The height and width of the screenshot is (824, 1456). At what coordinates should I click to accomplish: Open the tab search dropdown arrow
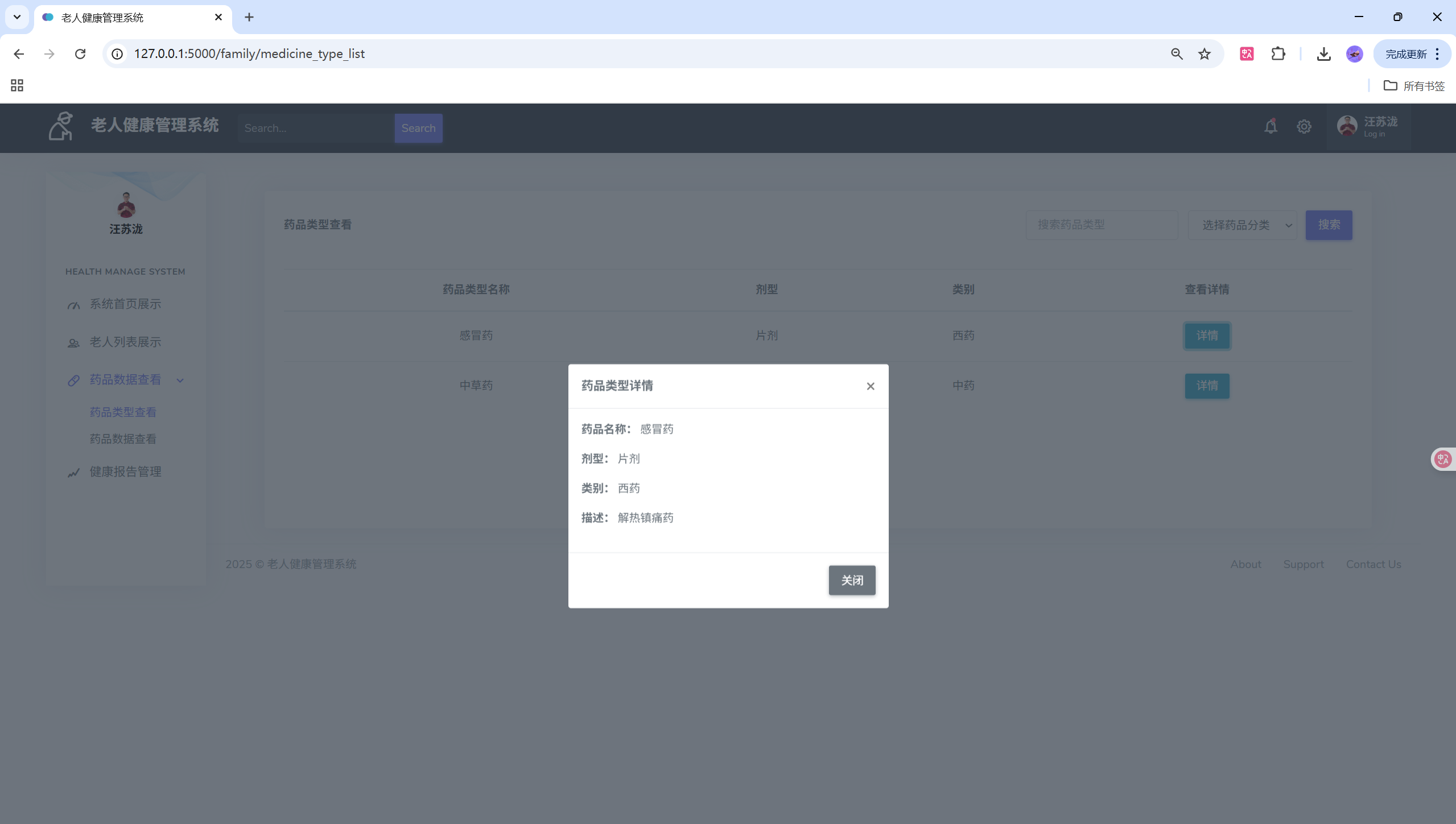(x=17, y=17)
